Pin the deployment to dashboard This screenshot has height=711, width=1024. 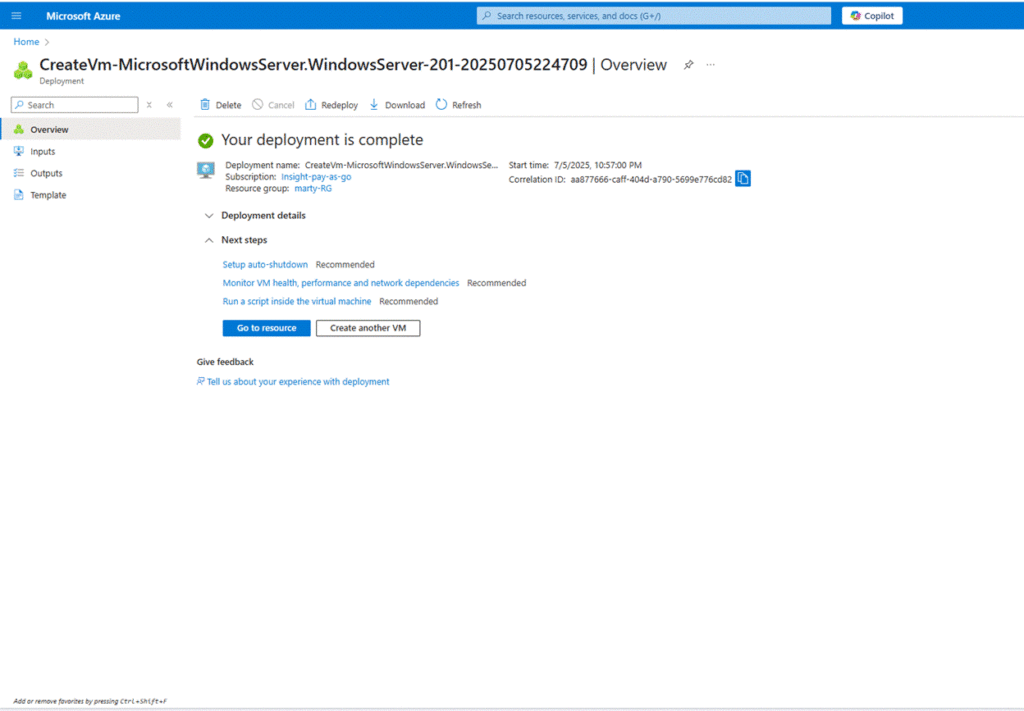coord(688,65)
